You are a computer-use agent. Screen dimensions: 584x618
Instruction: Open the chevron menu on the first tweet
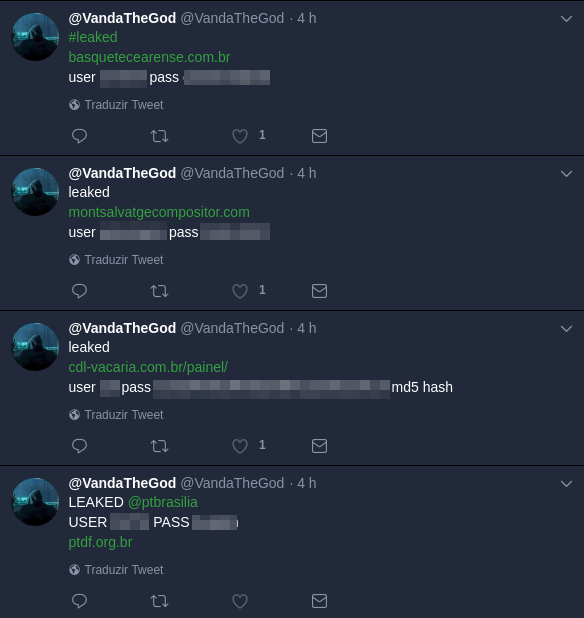[566, 19]
